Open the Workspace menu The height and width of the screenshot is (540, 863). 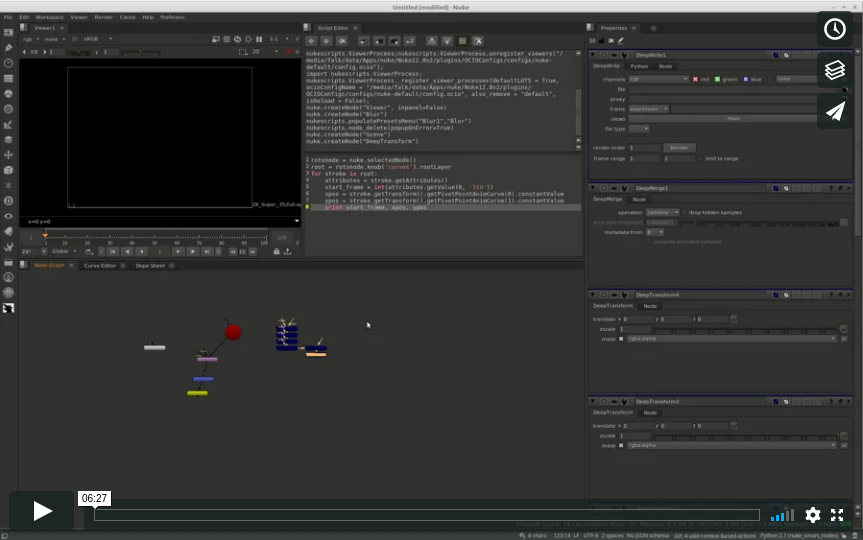pos(48,17)
